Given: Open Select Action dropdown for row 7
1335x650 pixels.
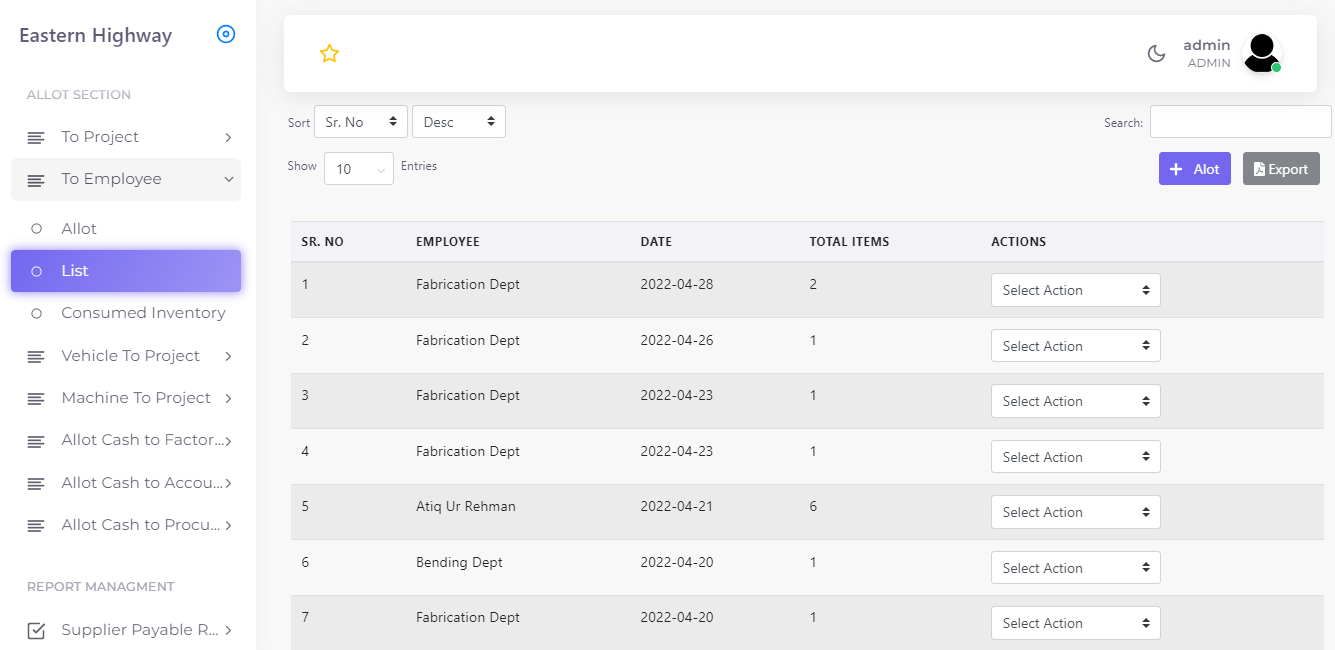Looking at the screenshot, I should (1076, 623).
